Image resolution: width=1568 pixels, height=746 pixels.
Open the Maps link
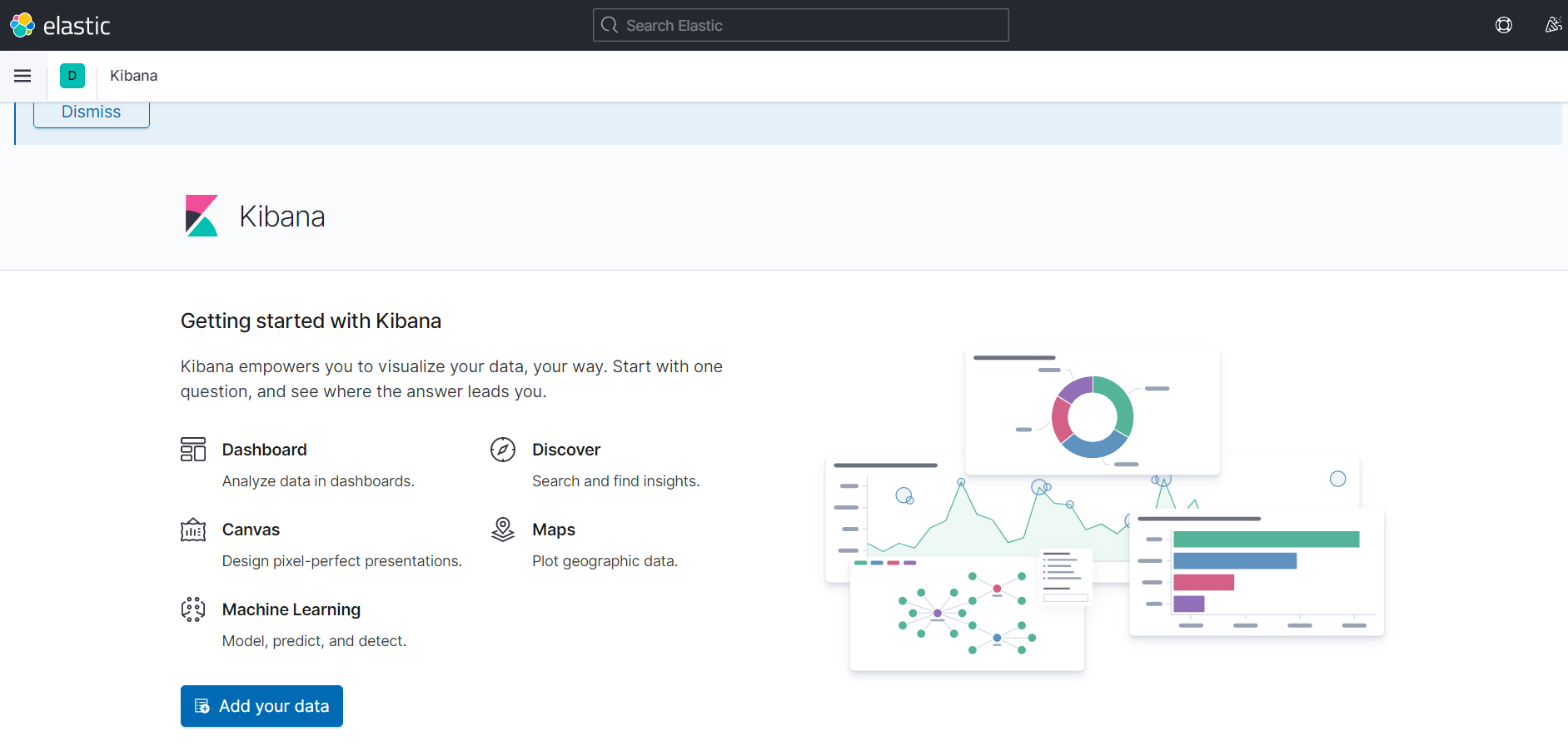click(x=554, y=530)
